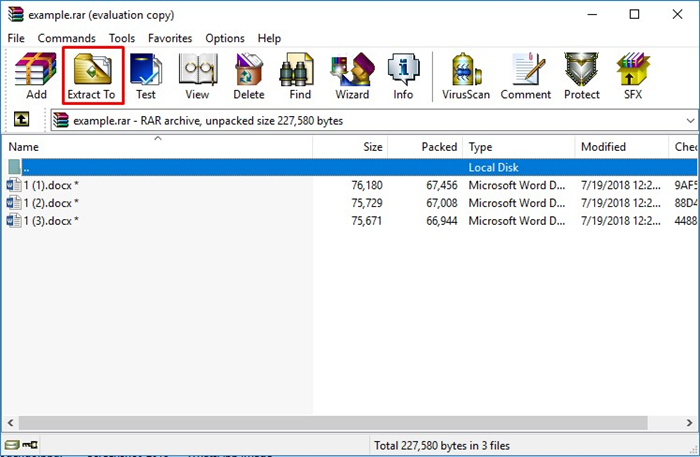The height and width of the screenshot is (457, 700).
Task: Click the scroll left arrow
Action: click(x=10, y=422)
